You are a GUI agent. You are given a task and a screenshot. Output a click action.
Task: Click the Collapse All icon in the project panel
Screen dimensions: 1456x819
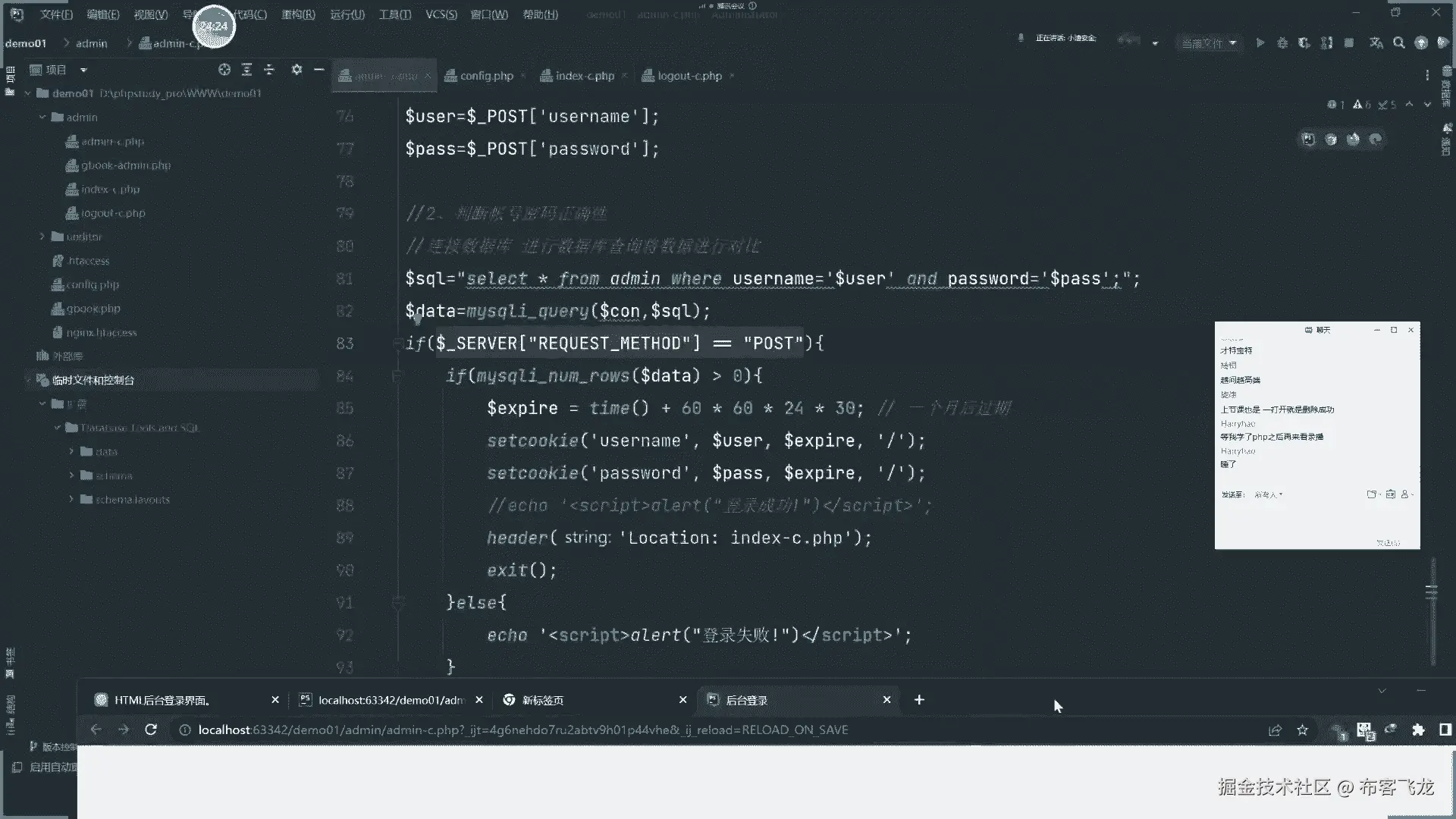click(x=269, y=70)
